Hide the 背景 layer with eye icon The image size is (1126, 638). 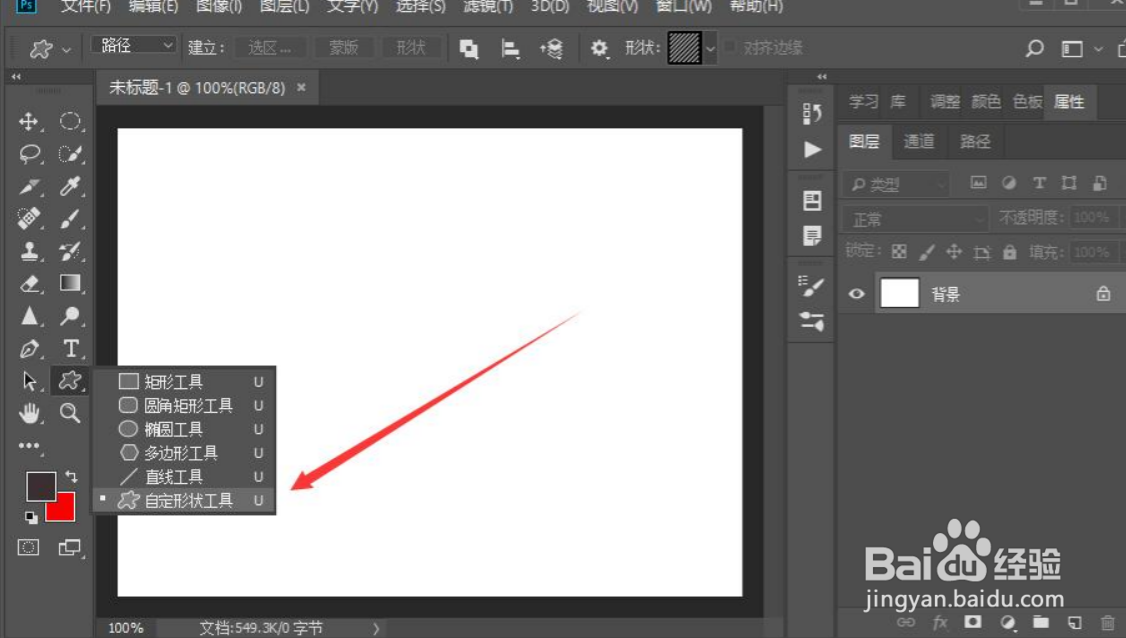point(856,294)
